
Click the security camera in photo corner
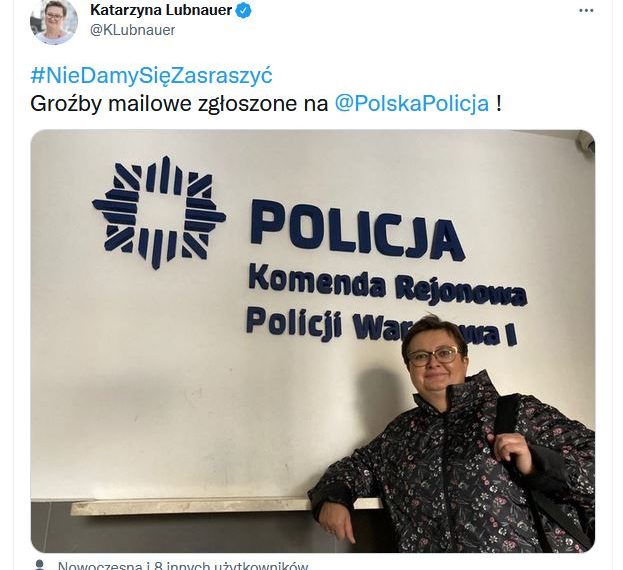click(x=585, y=141)
